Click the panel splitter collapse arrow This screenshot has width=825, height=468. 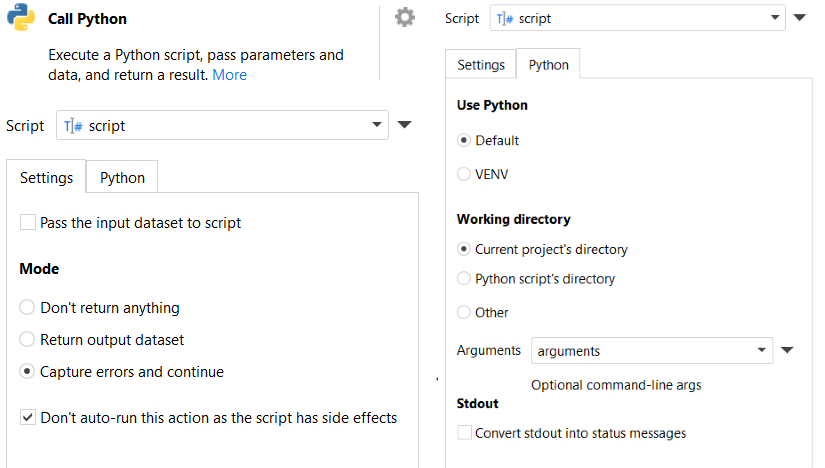click(437, 379)
